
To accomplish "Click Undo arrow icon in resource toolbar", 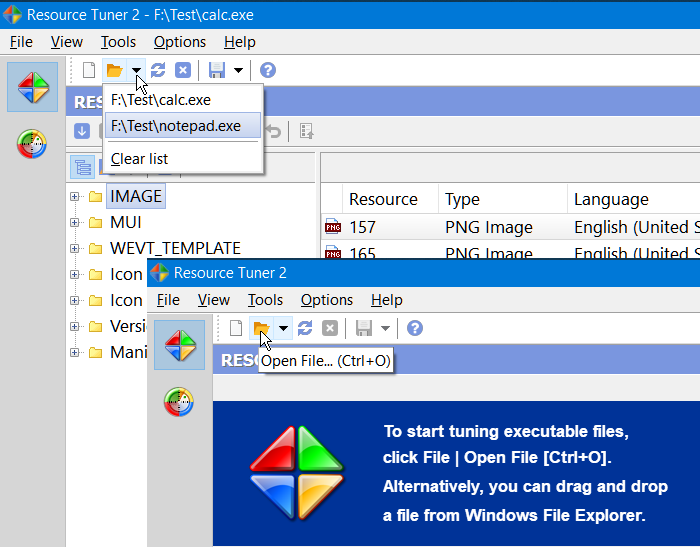I will pos(274,132).
